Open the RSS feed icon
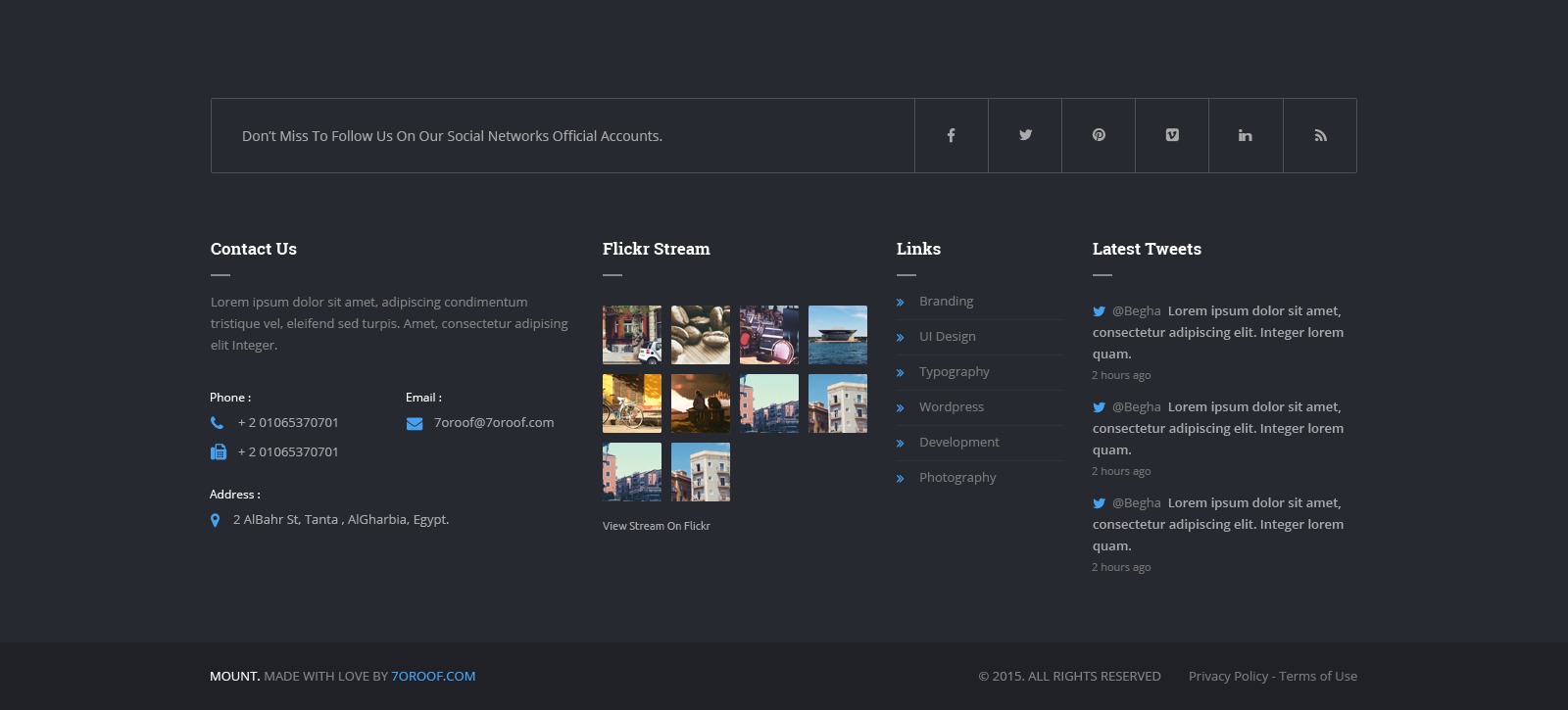 click(1320, 135)
